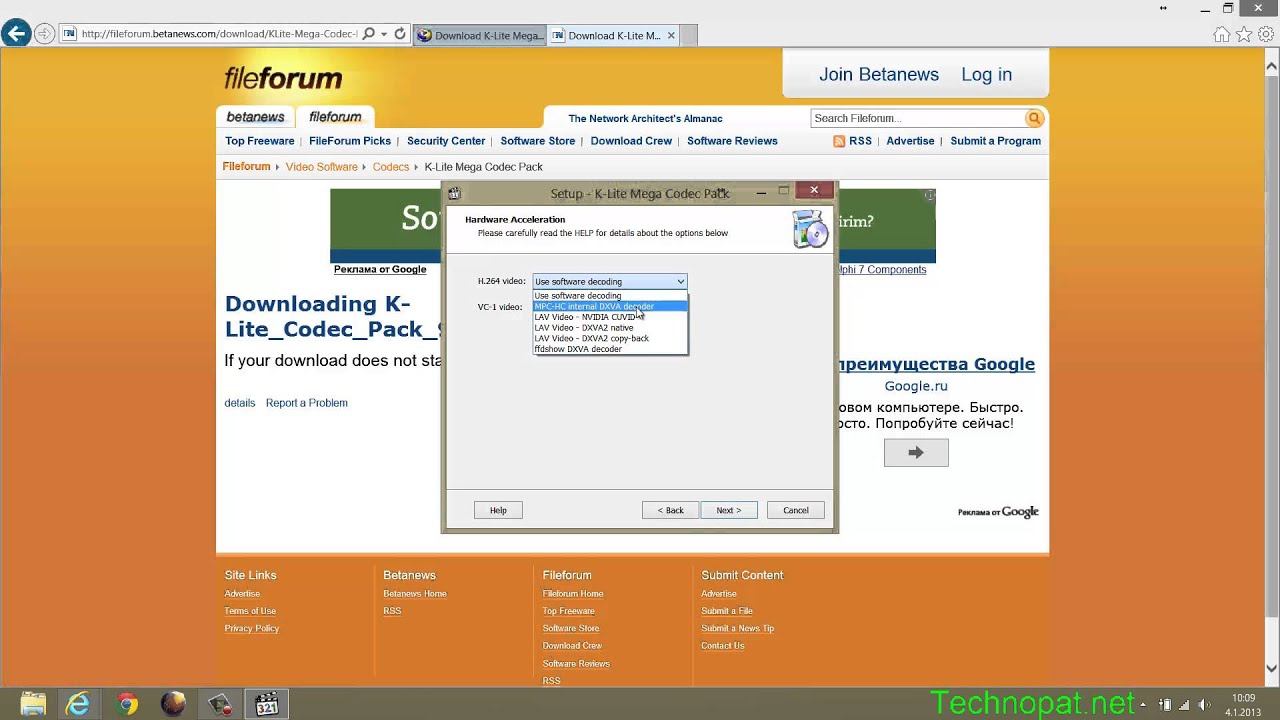This screenshot has width=1280, height=720.
Task: Click the setup window title bar icon
Action: [x=454, y=193]
